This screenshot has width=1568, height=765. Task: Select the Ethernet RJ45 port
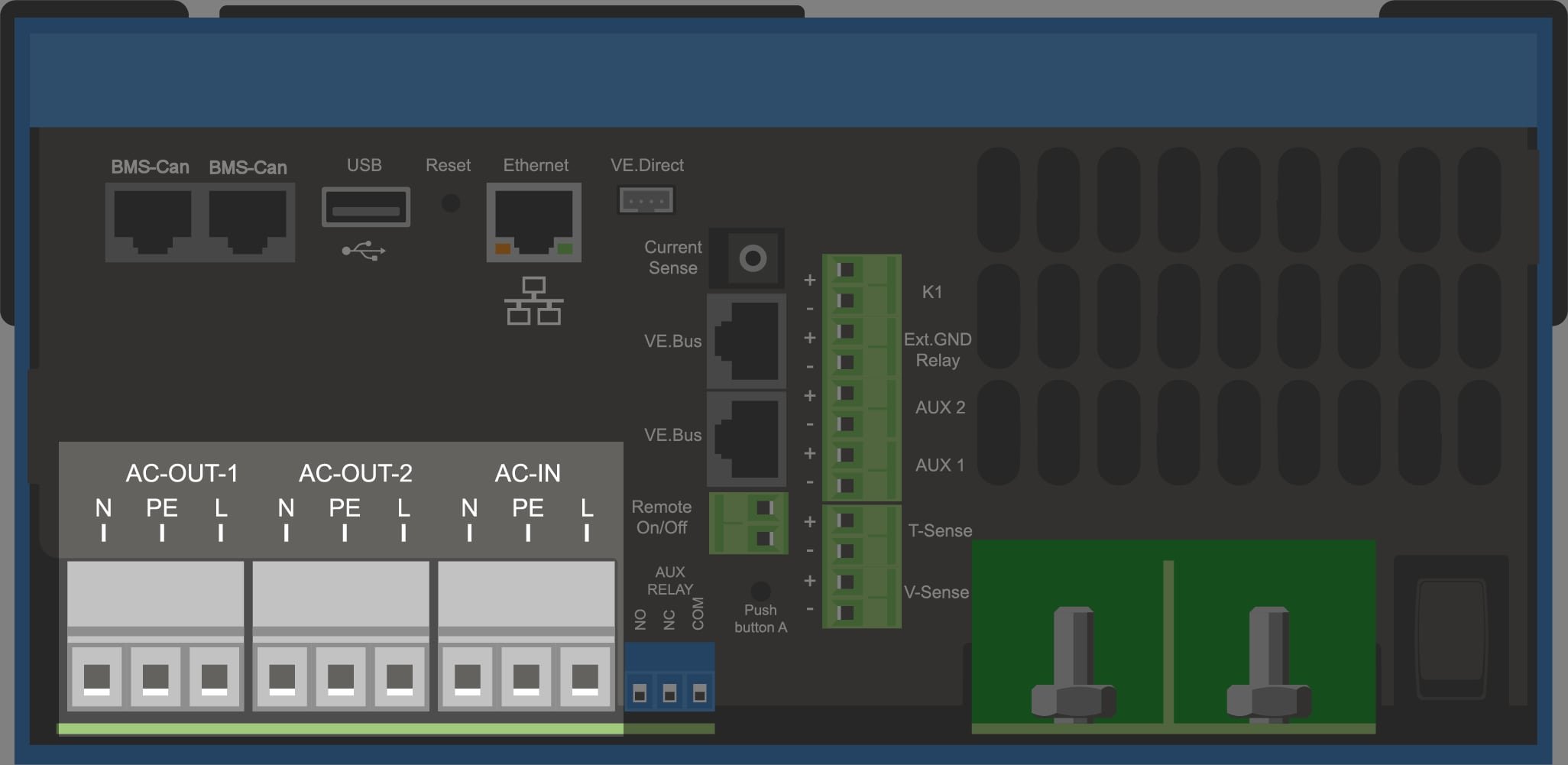[x=533, y=222]
